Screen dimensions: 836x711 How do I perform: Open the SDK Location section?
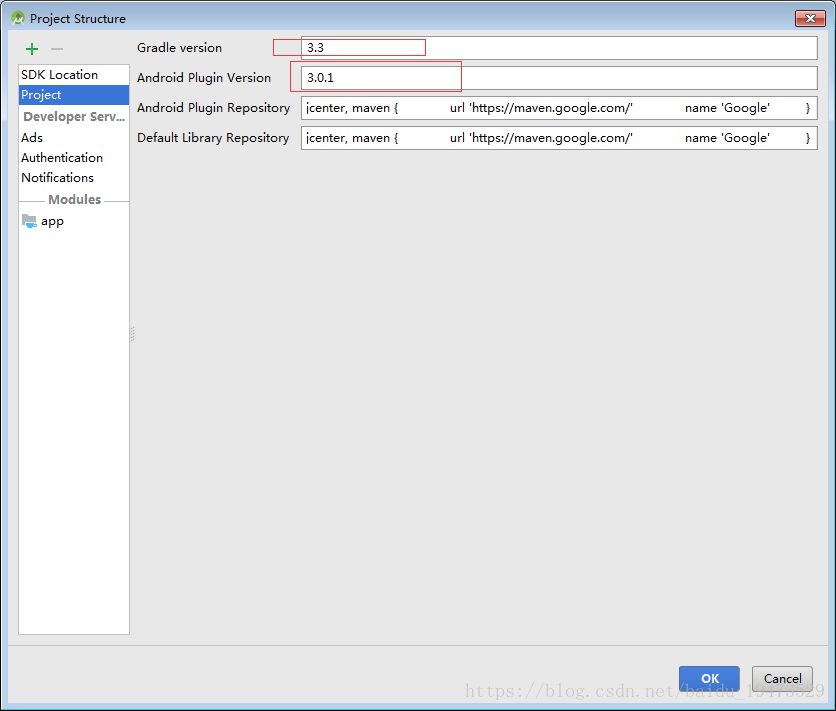pyautogui.click(x=60, y=75)
